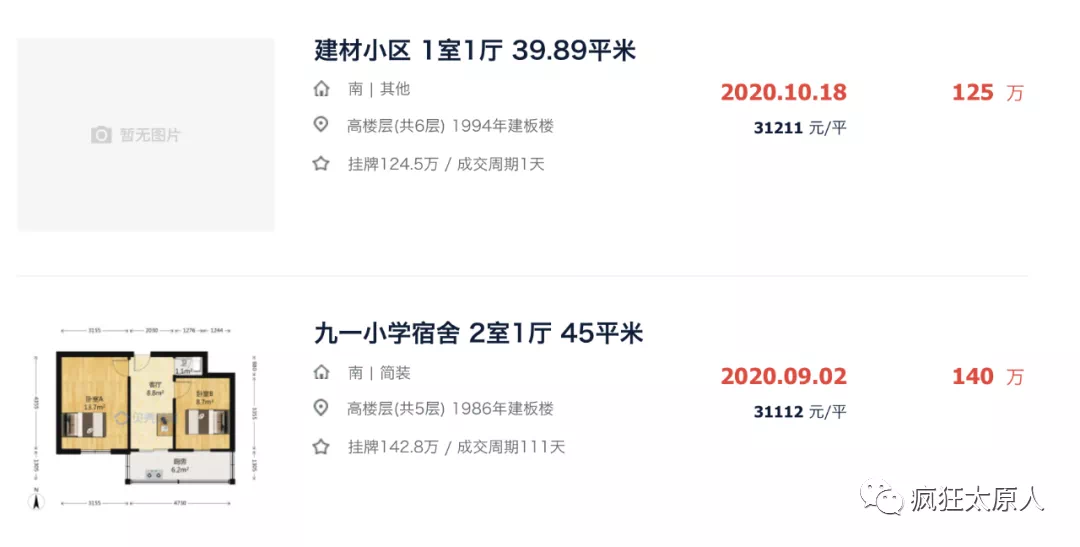
Task: Click star icon beside 挂牌124.5万
Action: coord(321,164)
